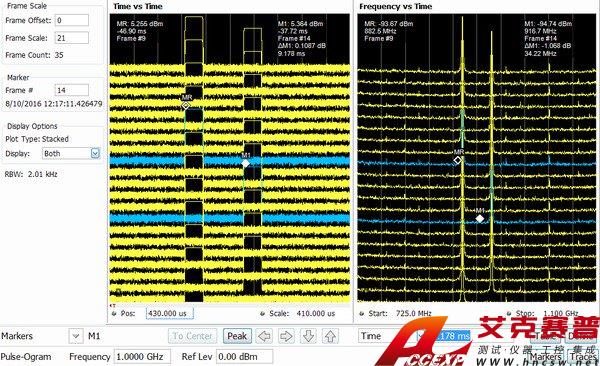Edit the Frequency field showing 1.0000 GHz
Viewport: 600px width, 366px height.
tap(142, 356)
